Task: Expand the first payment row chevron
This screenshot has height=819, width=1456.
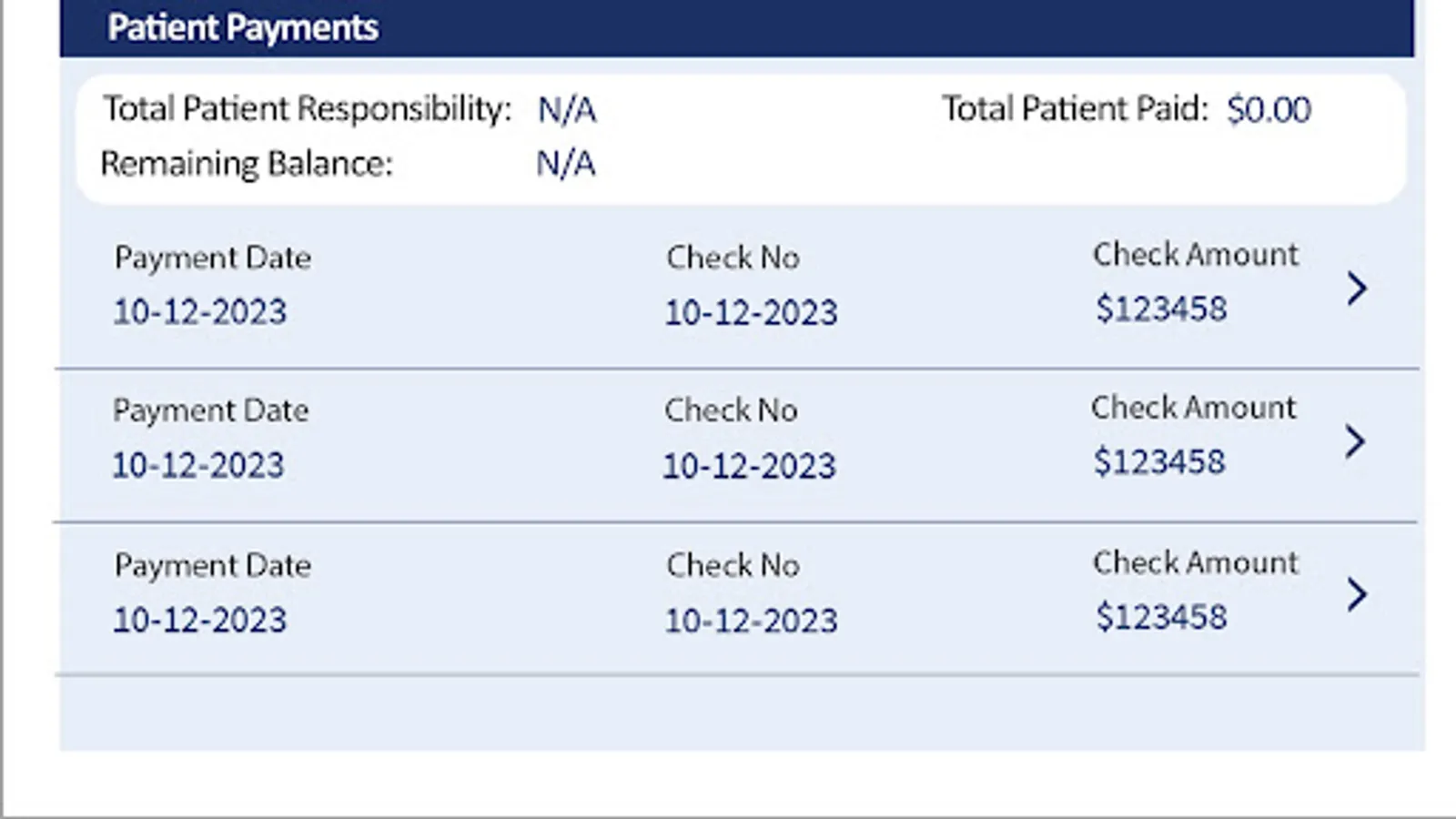Action: click(1357, 288)
